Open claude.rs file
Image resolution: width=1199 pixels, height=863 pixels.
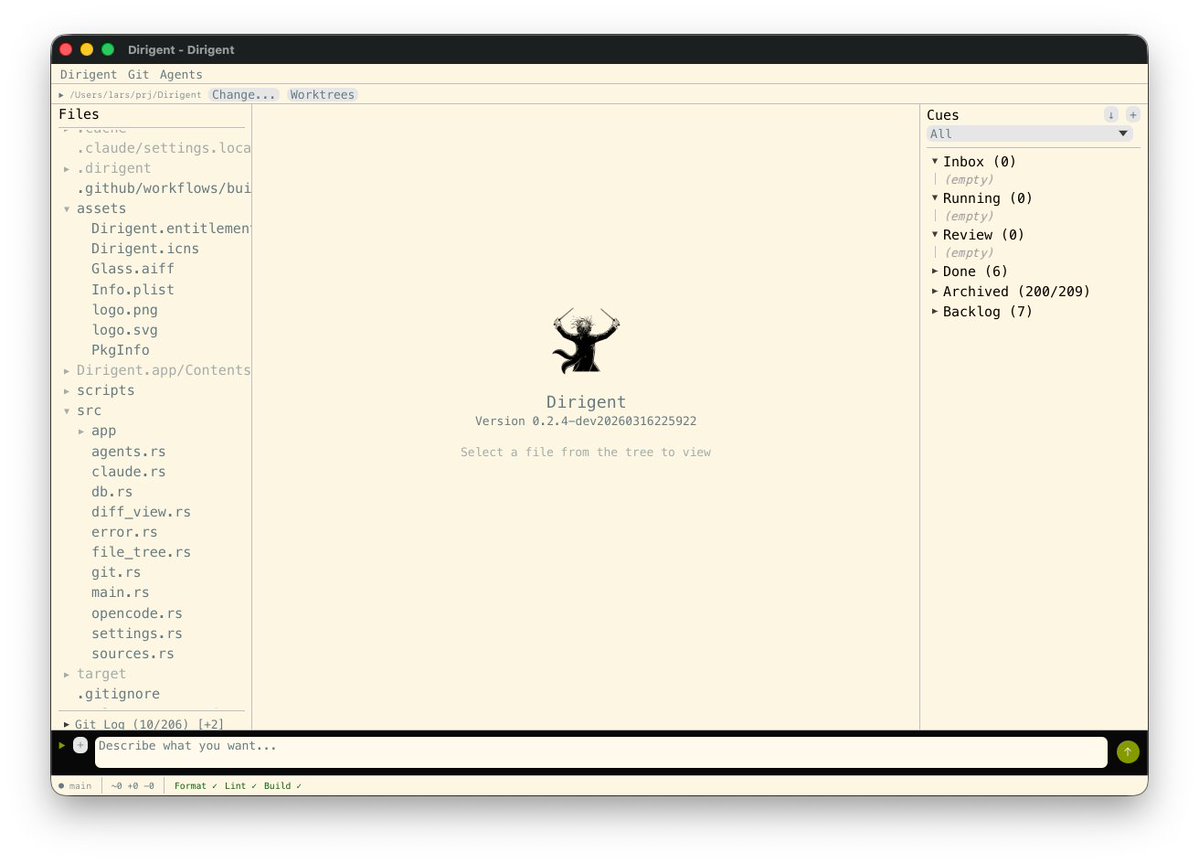[x=128, y=472]
